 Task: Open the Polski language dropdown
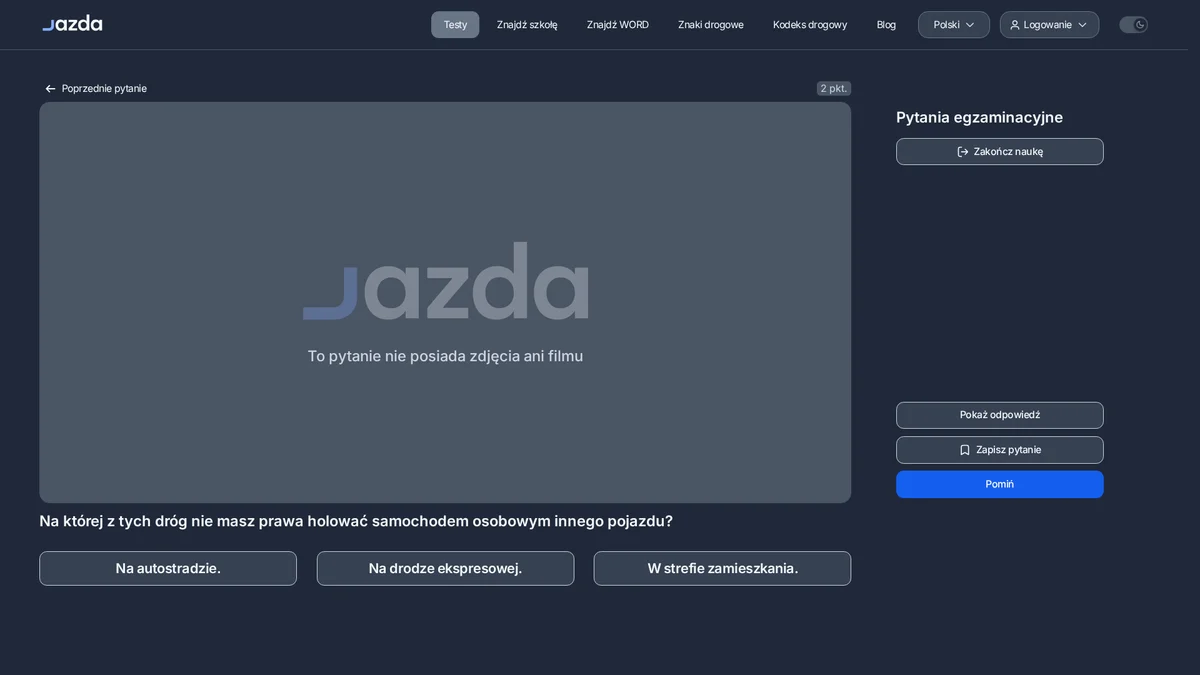pyautogui.click(x=954, y=25)
